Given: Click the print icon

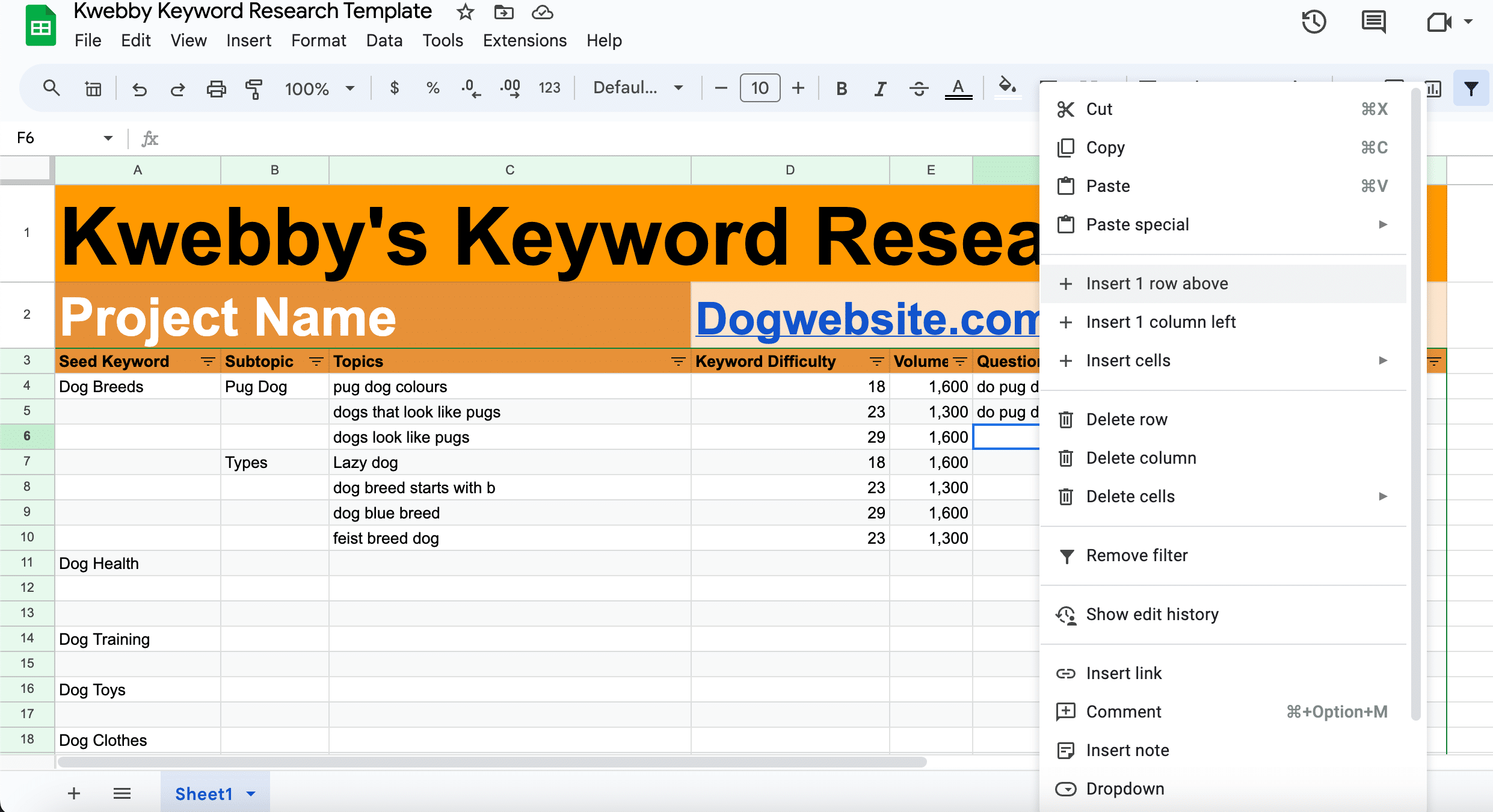Looking at the screenshot, I should pos(216,89).
